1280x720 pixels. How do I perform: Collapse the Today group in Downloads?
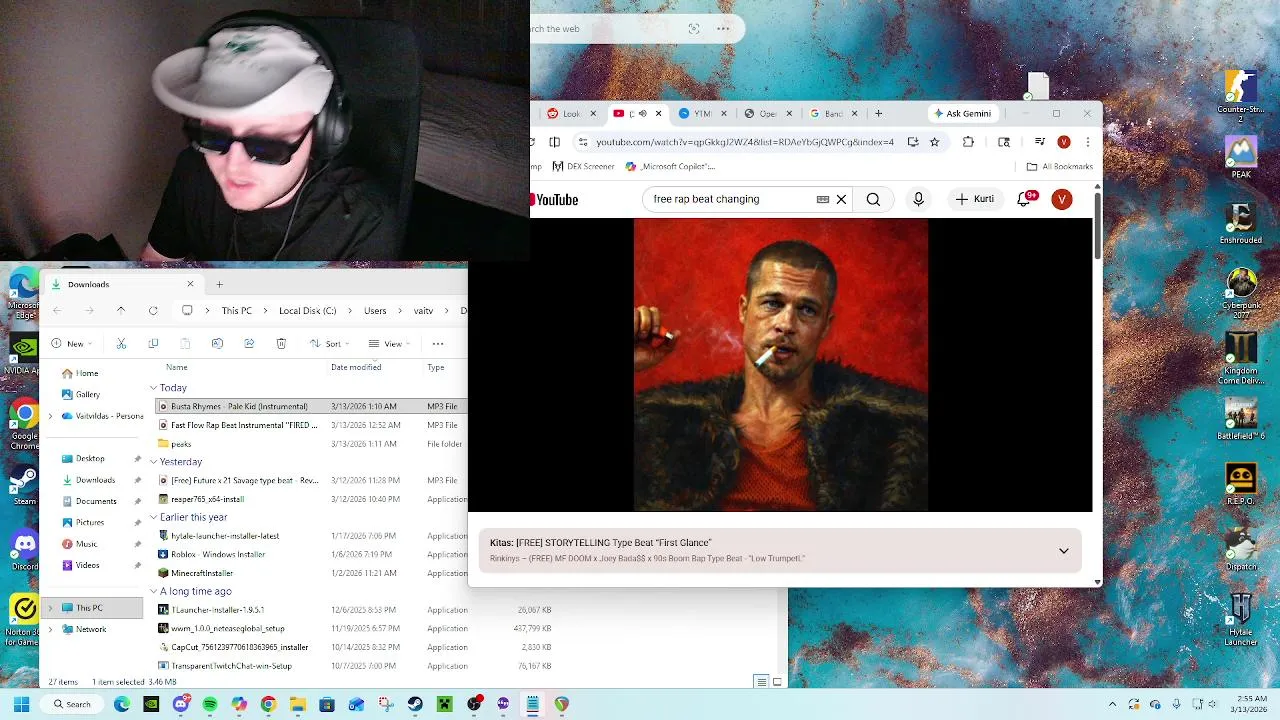coord(153,388)
